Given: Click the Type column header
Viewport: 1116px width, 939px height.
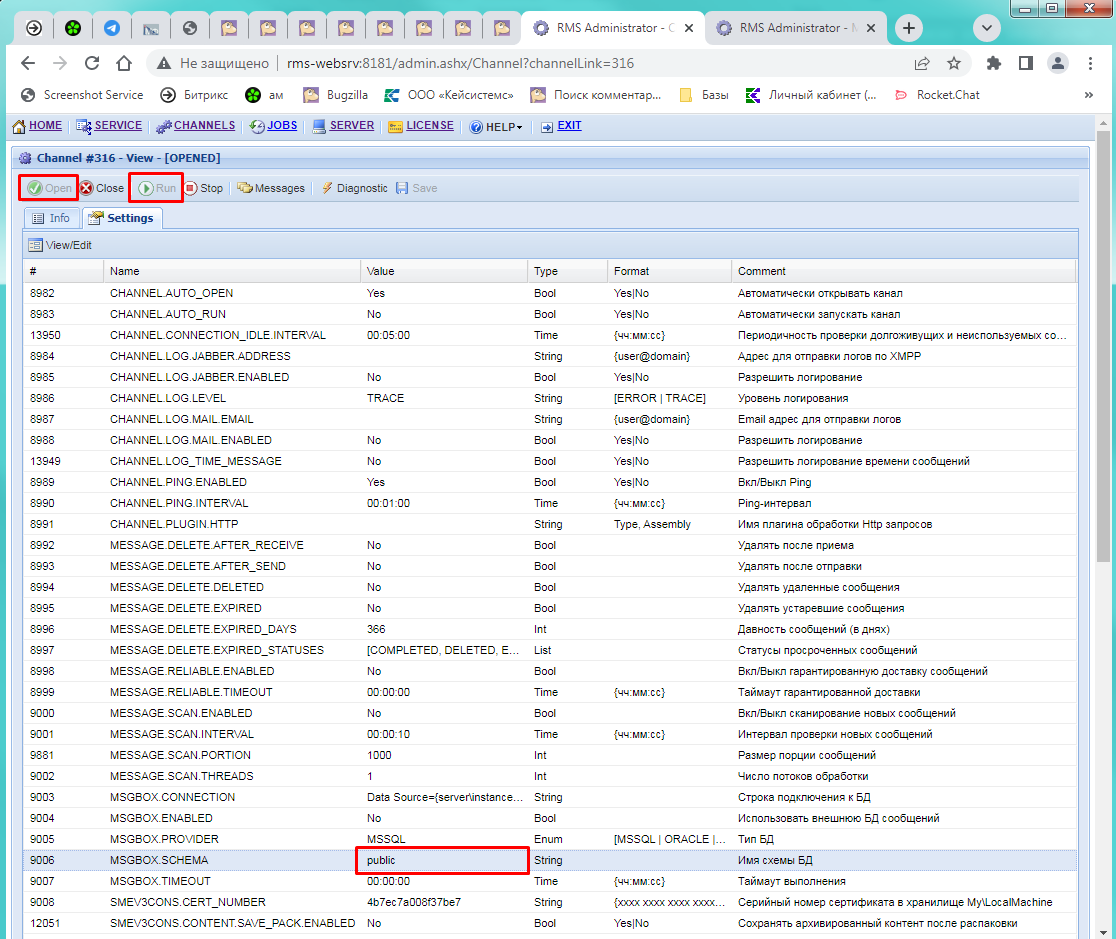Looking at the screenshot, I should pyautogui.click(x=568, y=271).
